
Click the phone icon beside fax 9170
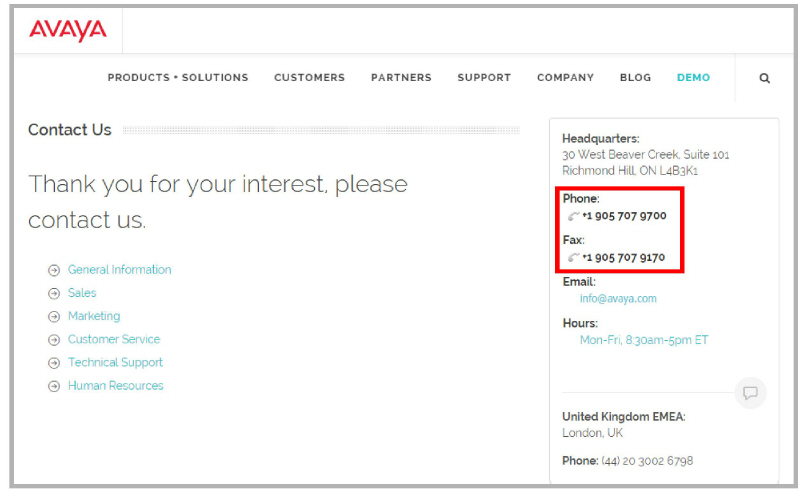573,257
